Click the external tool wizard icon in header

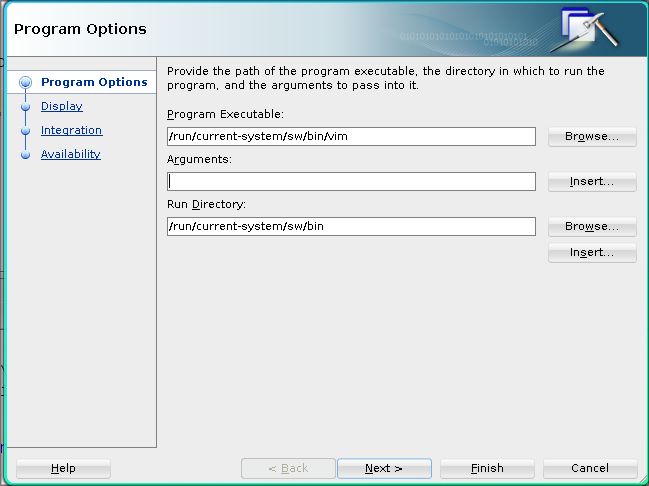pyautogui.click(x=589, y=29)
